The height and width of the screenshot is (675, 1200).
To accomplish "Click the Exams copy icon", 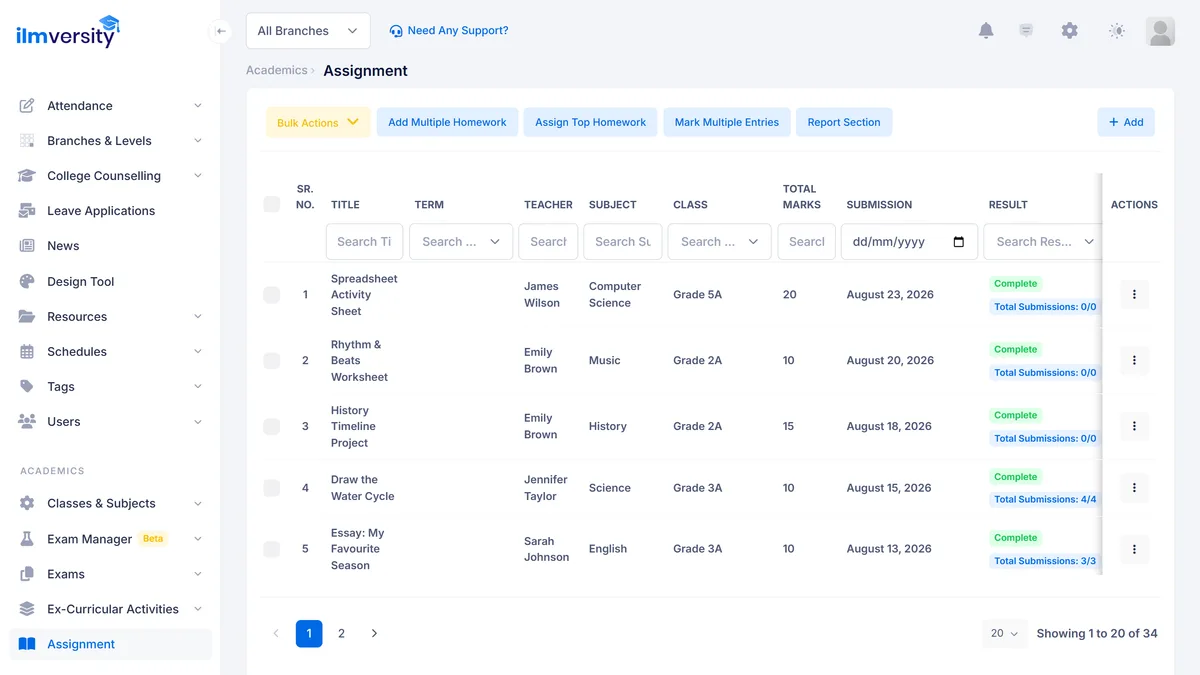I will [27, 574].
